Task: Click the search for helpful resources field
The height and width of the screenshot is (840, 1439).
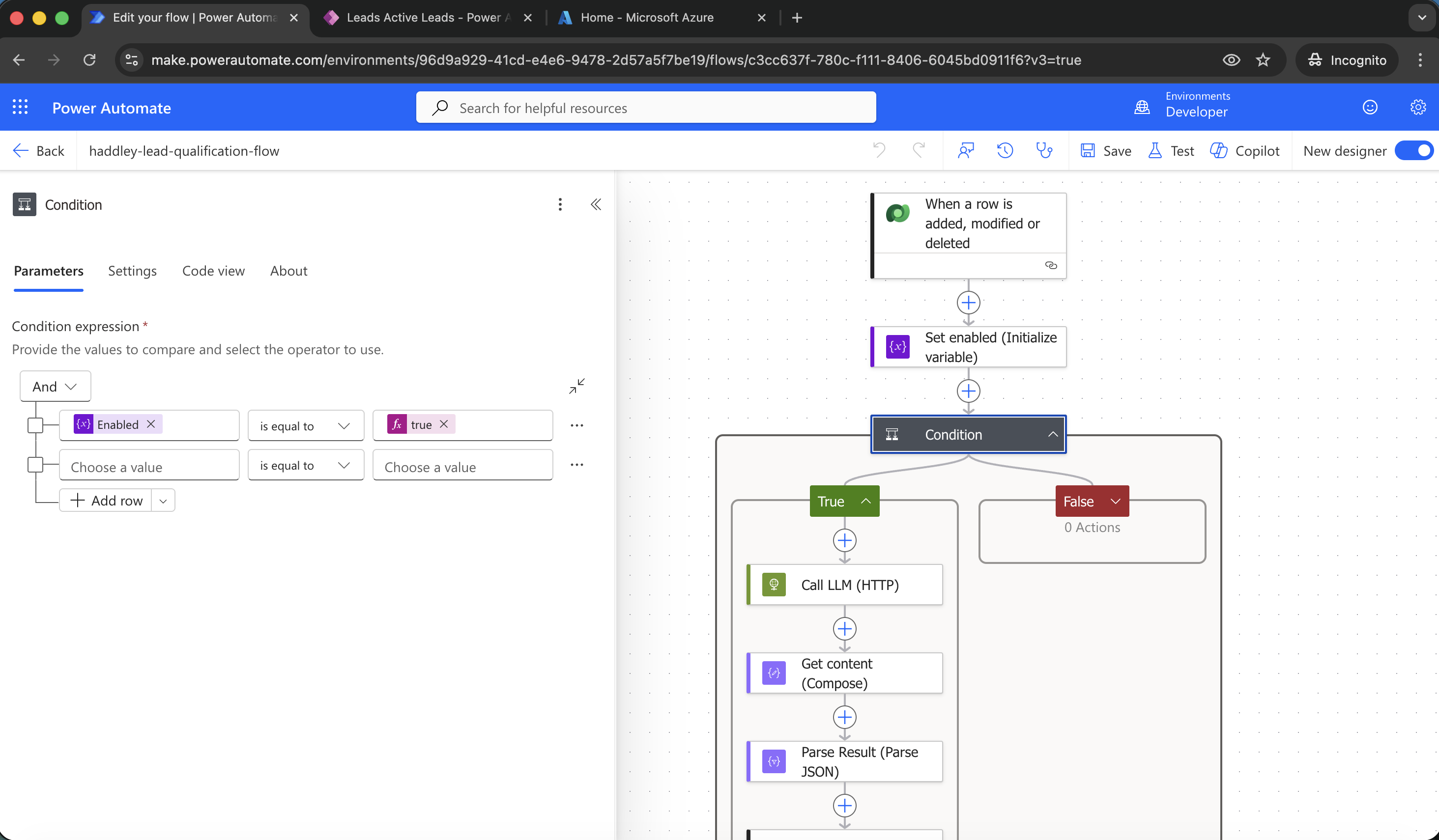Action: coord(645,108)
